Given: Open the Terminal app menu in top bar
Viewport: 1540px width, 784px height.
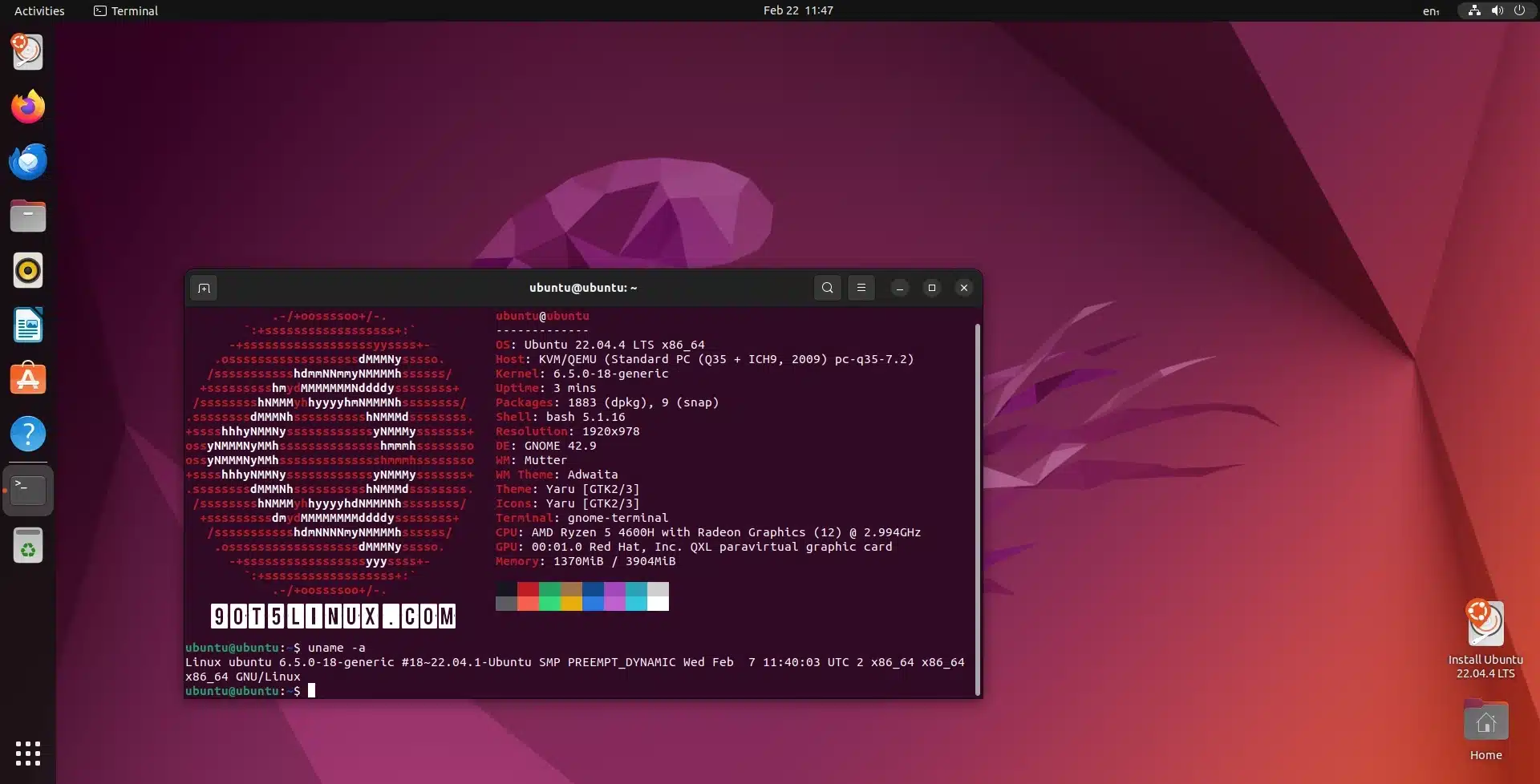Looking at the screenshot, I should [x=126, y=10].
